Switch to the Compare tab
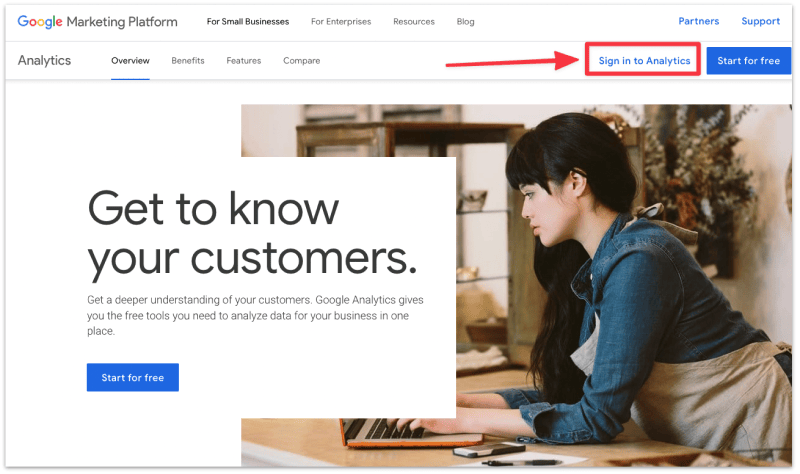This screenshot has height=474, width=800. [x=302, y=60]
